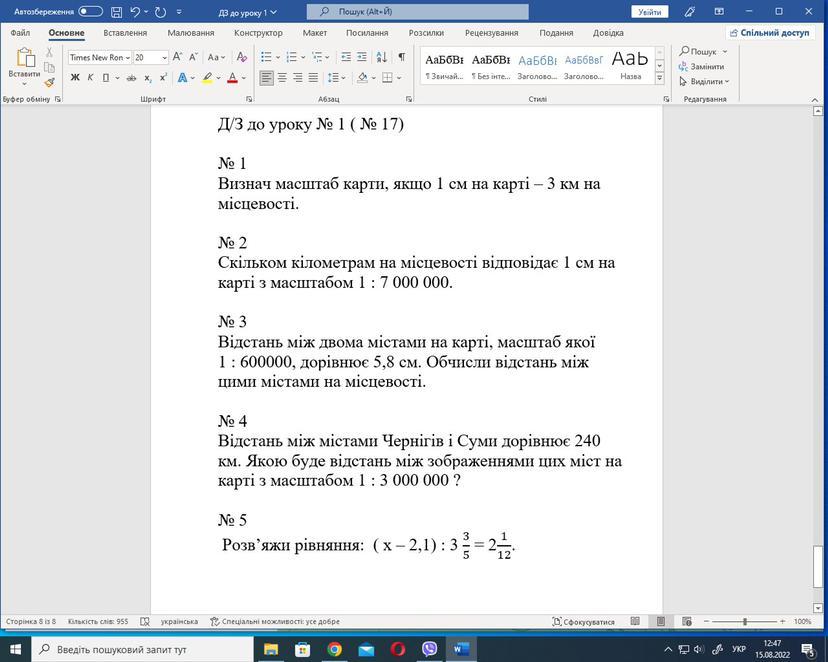This screenshot has width=828, height=662.
Task: Open Google Chrome from the taskbar
Action: point(334,649)
